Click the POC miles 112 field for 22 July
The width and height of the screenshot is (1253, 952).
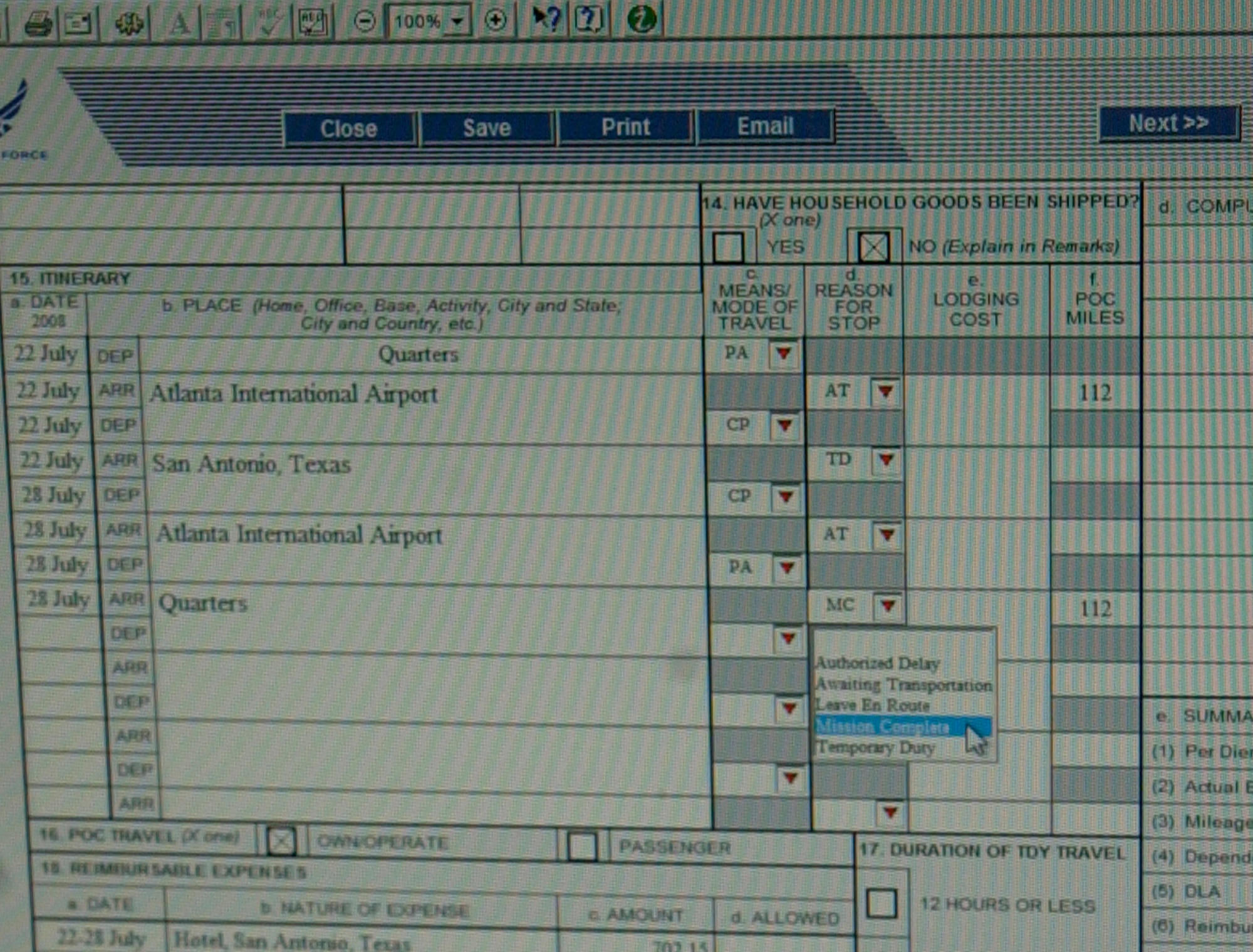(x=1094, y=393)
